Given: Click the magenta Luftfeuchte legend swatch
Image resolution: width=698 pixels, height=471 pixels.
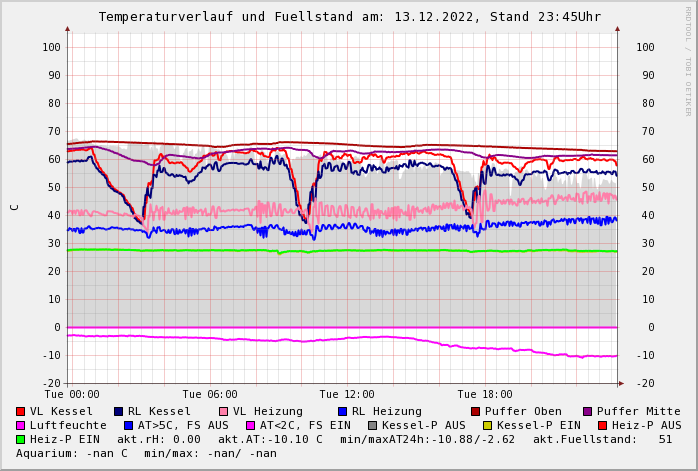Looking at the screenshot, I should coord(21,425).
